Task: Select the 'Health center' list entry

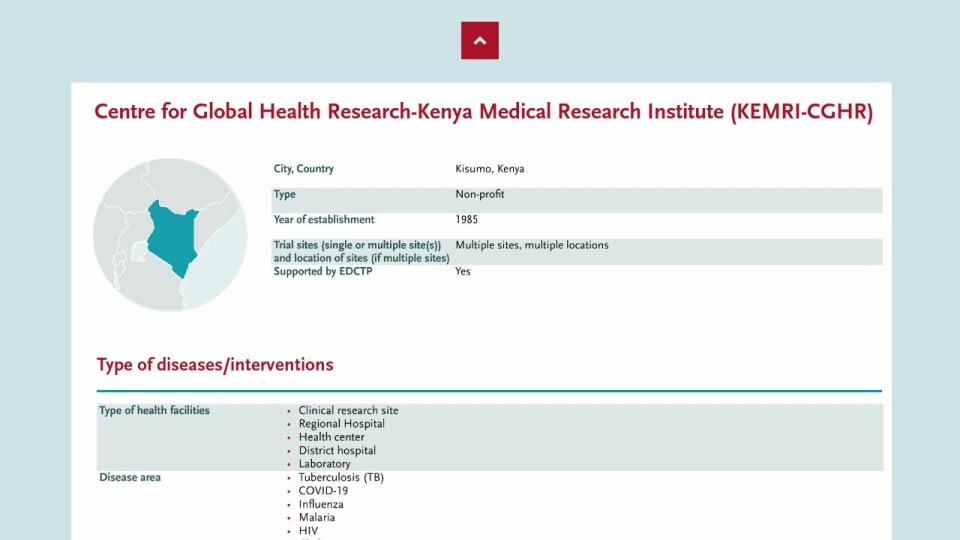Action: click(x=331, y=437)
